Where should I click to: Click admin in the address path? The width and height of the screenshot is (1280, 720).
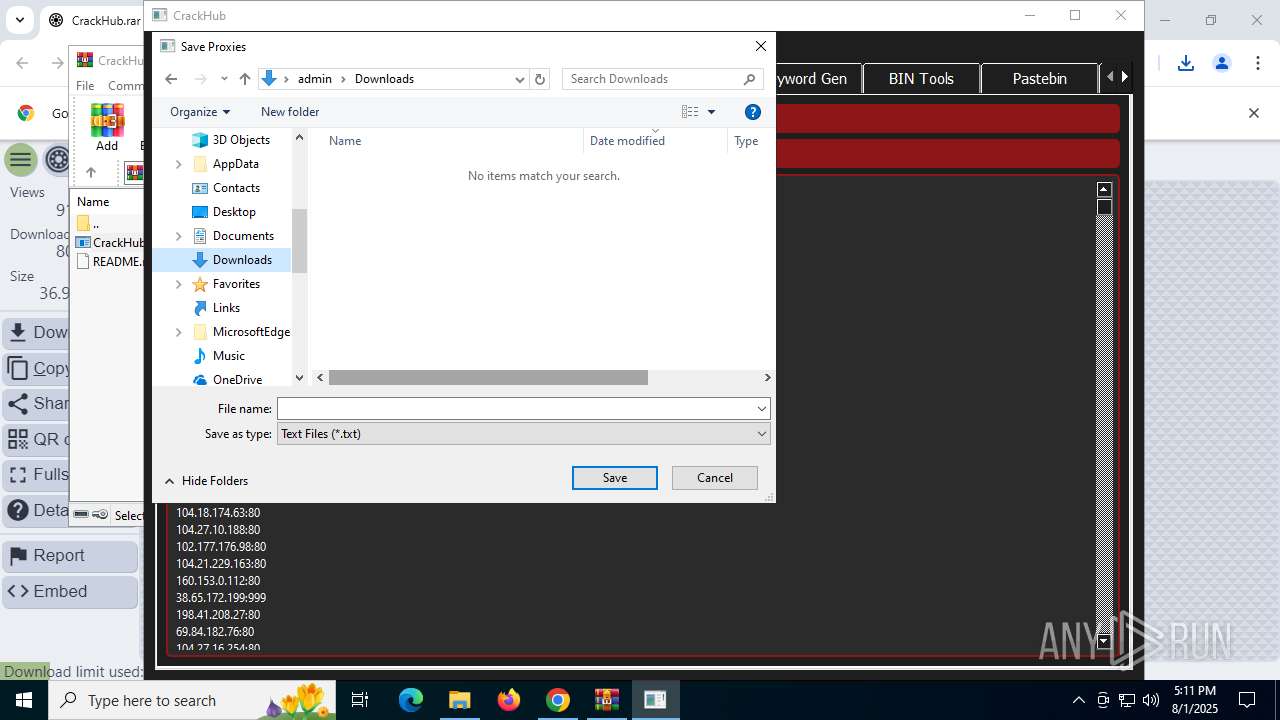315,79
